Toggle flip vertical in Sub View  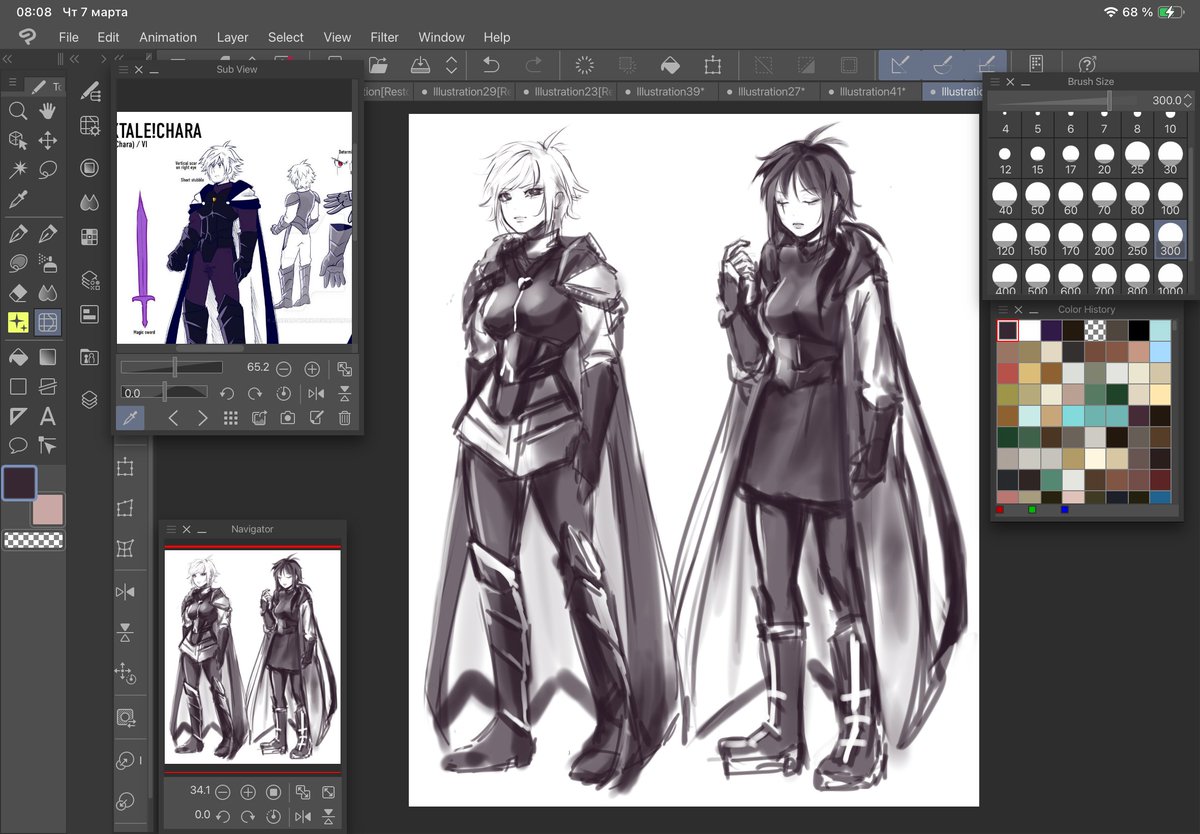344,393
